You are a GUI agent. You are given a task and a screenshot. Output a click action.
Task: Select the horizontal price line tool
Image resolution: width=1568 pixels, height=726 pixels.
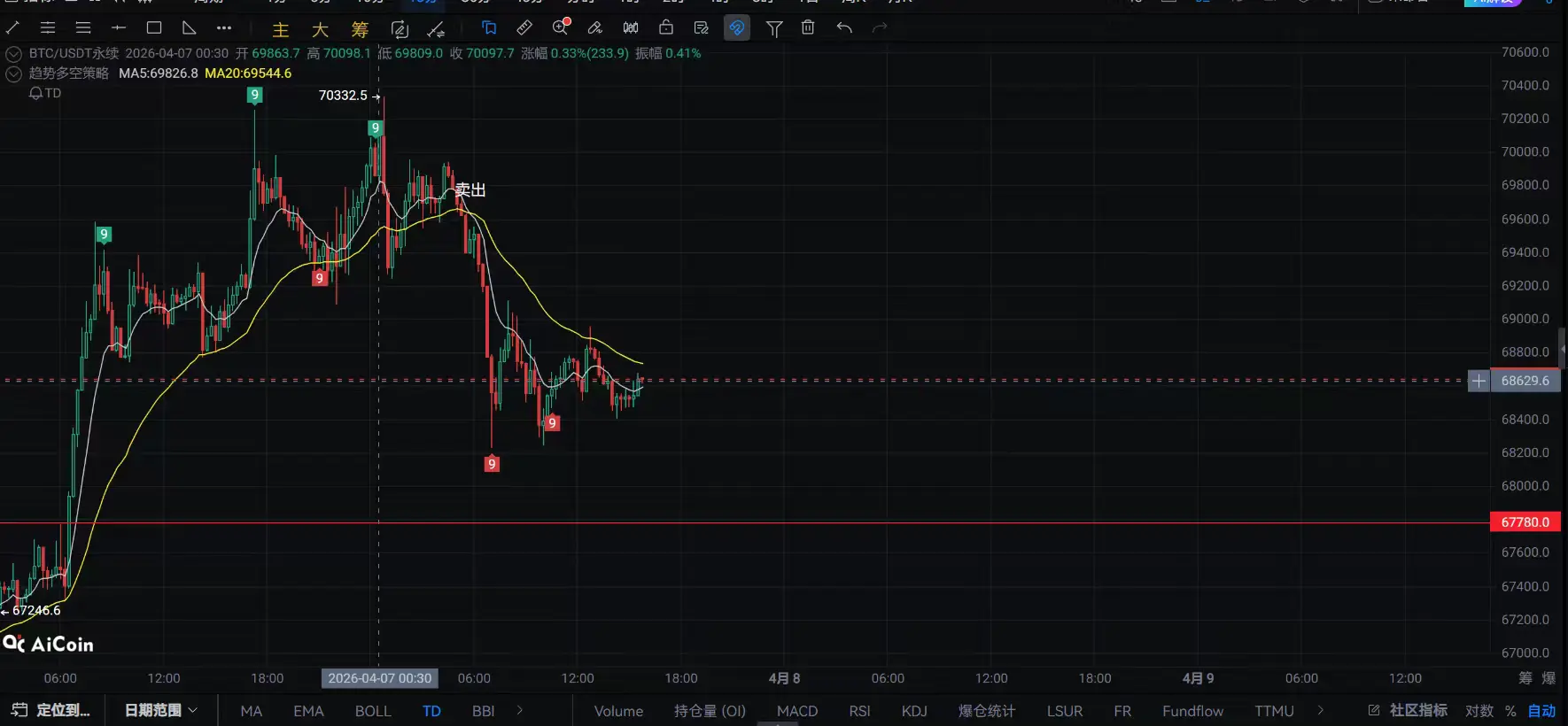coord(119,28)
